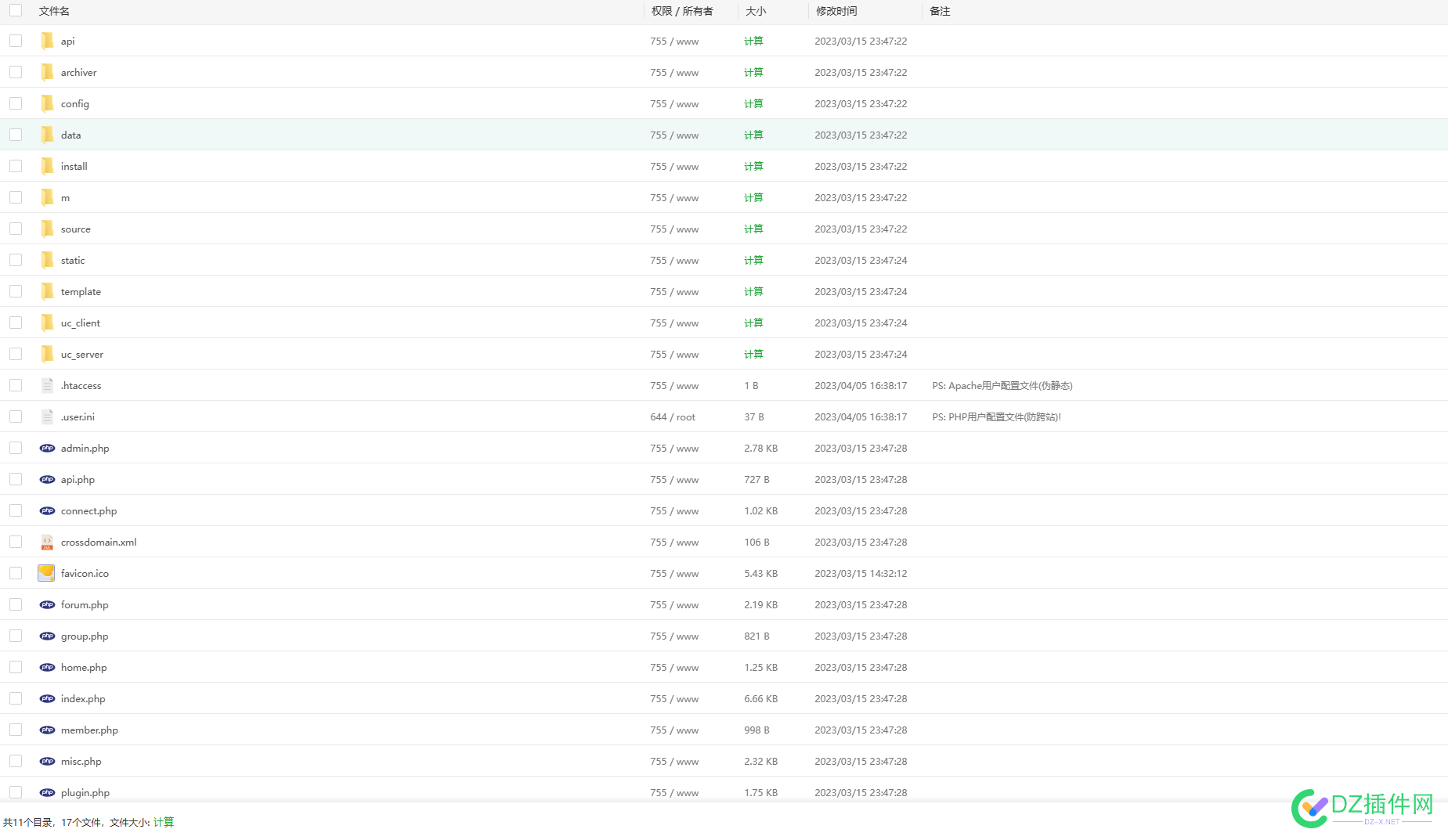Check the box for the static folder
Viewport: 1448px width, 840px height.
tap(16, 260)
